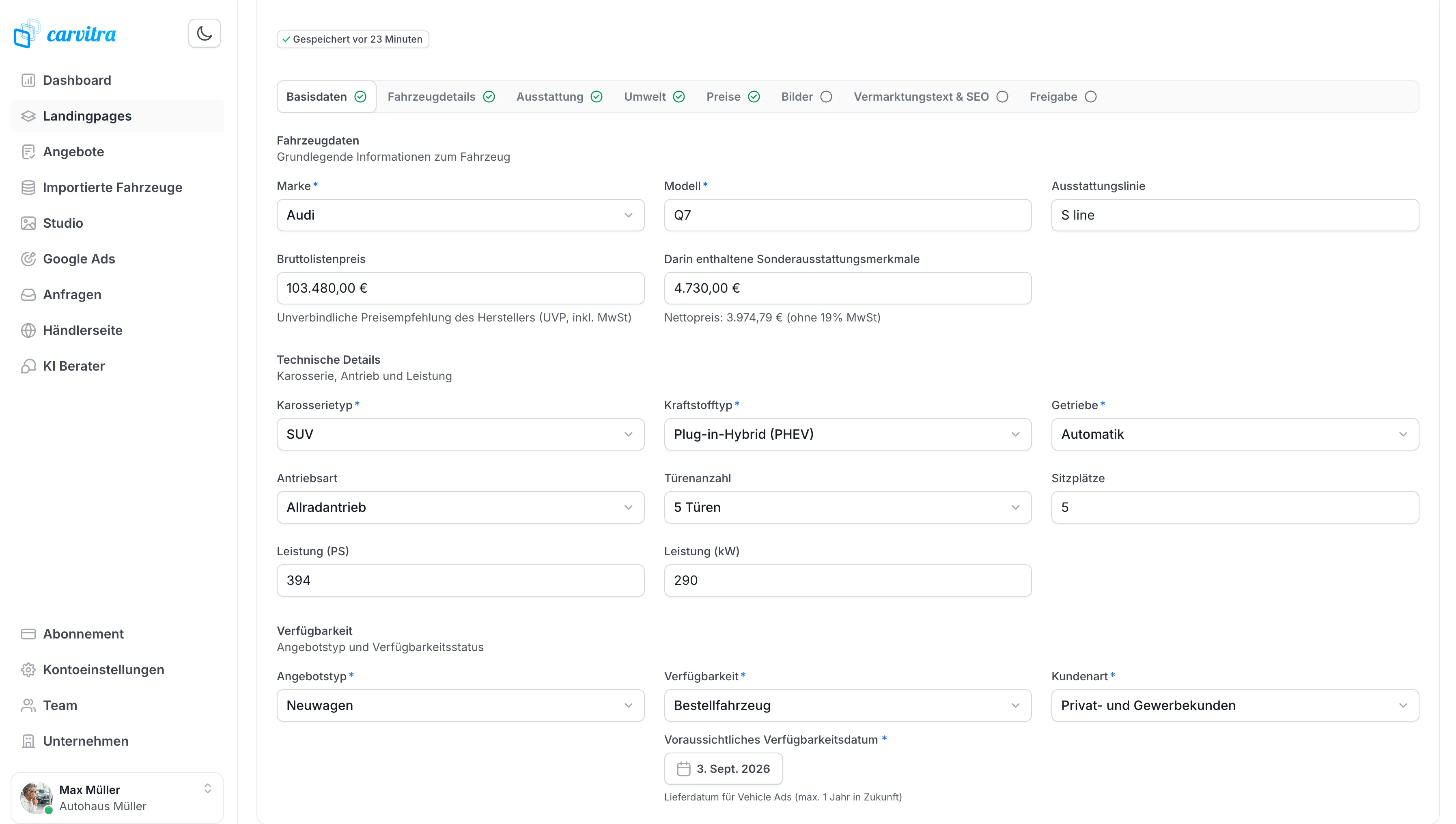Image resolution: width=1456 pixels, height=824 pixels.
Task: Pick date via 3. Sept. 2026 button
Action: [x=723, y=768]
